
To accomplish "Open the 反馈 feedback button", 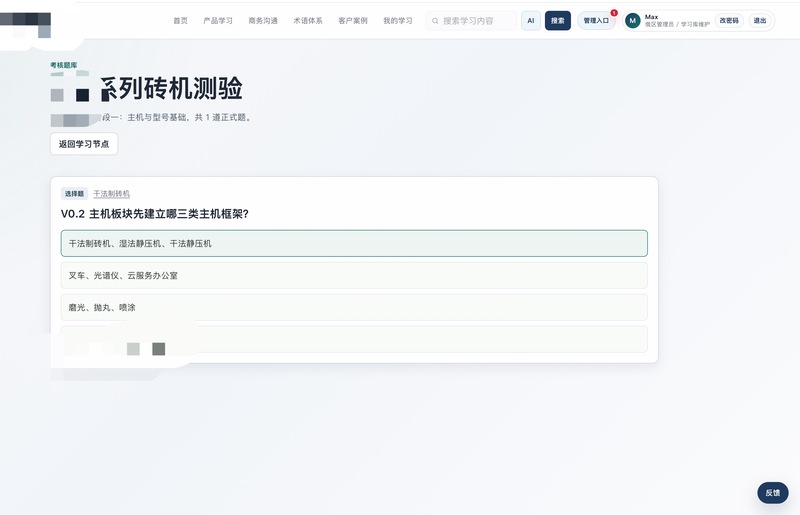I will (x=772, y=493).
